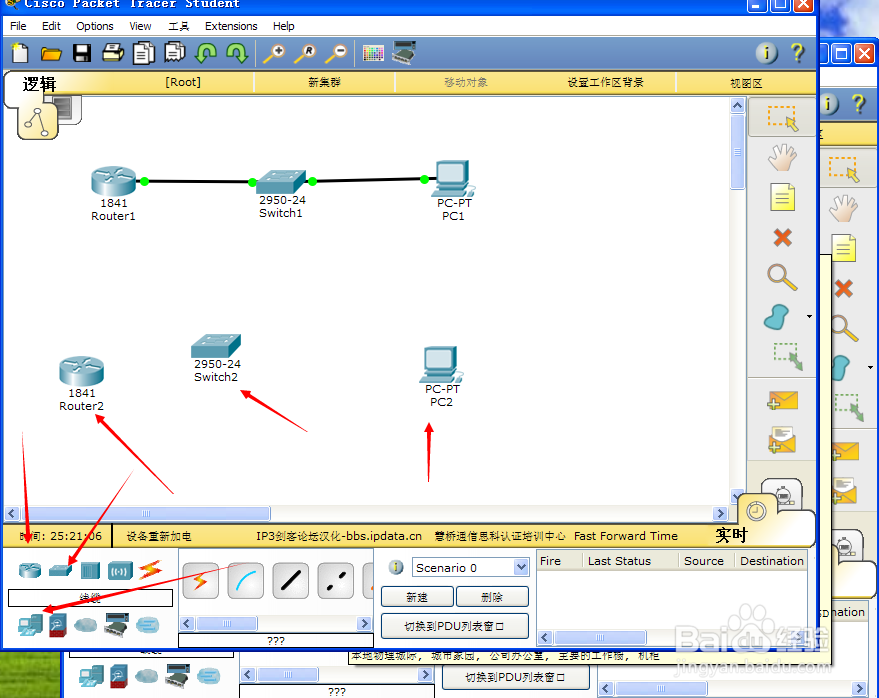Image resolution: width=879 pixels, height=698 pixels.
Task: Open a file with the folder icon
Action: [x=51, y=54]
